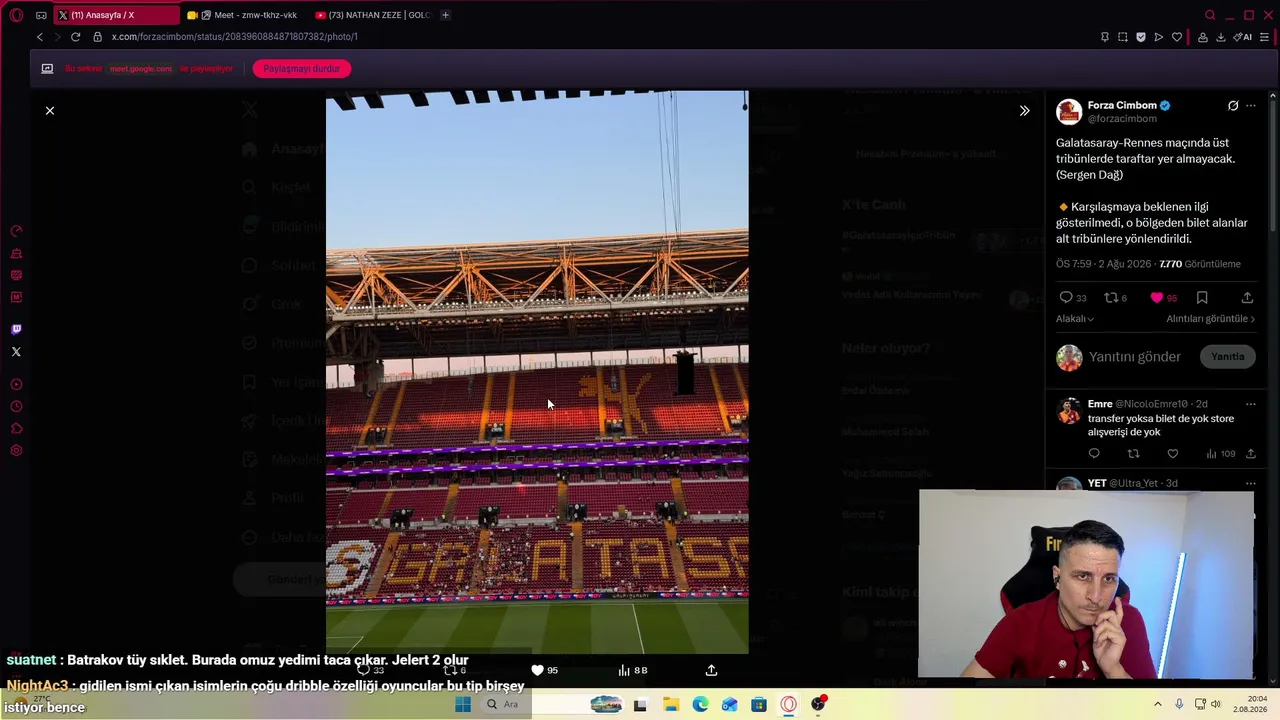Image resolution: width=1280 pixels, height=720 pixels.
Task: Bookmark the page with the toolbar heart
Action: coord(1177,37)
